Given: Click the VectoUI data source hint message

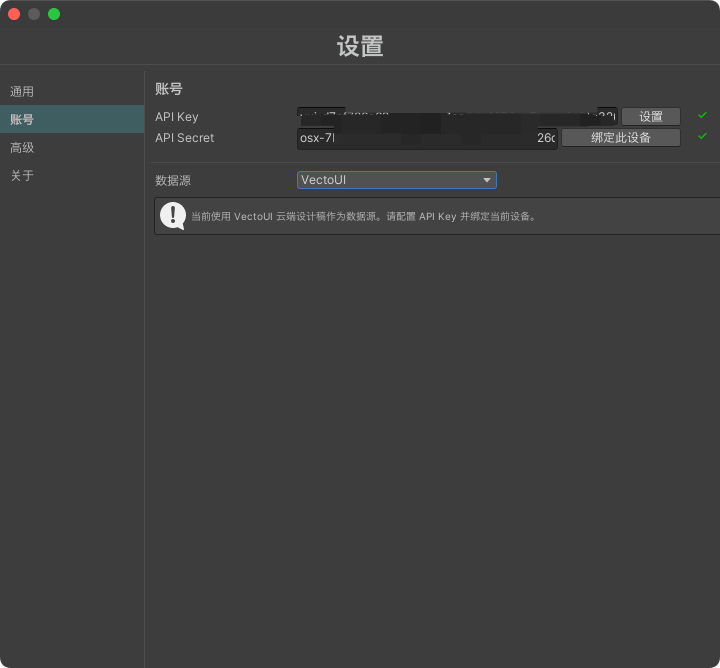Looking at the screenshot, I should [x=363, y=216].
